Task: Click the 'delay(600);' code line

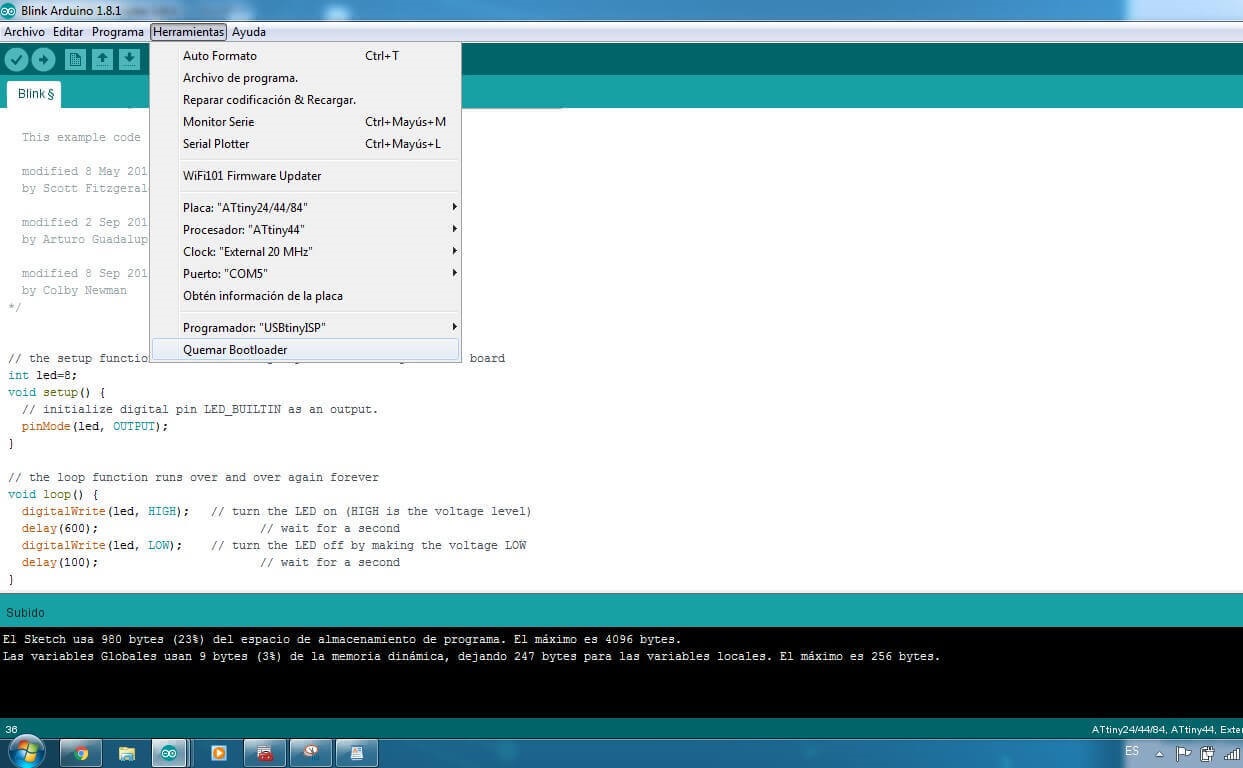Action: pos(60,528)
